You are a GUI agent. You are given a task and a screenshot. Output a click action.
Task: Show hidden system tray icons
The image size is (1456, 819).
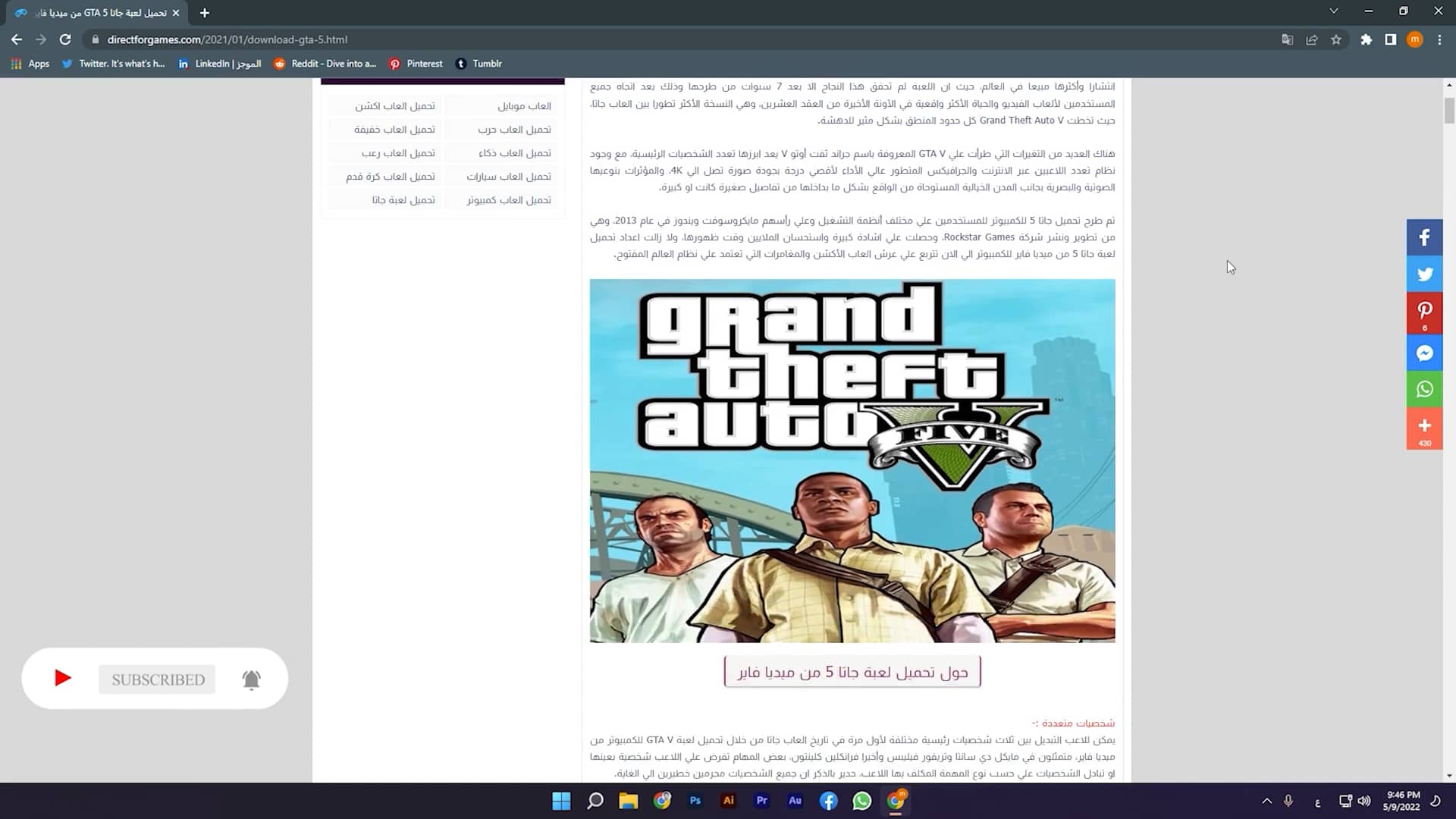click(x=1266, y=801)
